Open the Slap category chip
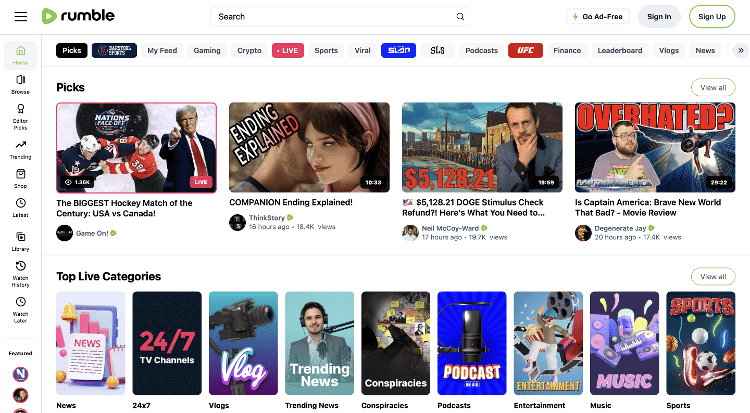750x413 pixels. pyautogui.click(x=398, y=50)
